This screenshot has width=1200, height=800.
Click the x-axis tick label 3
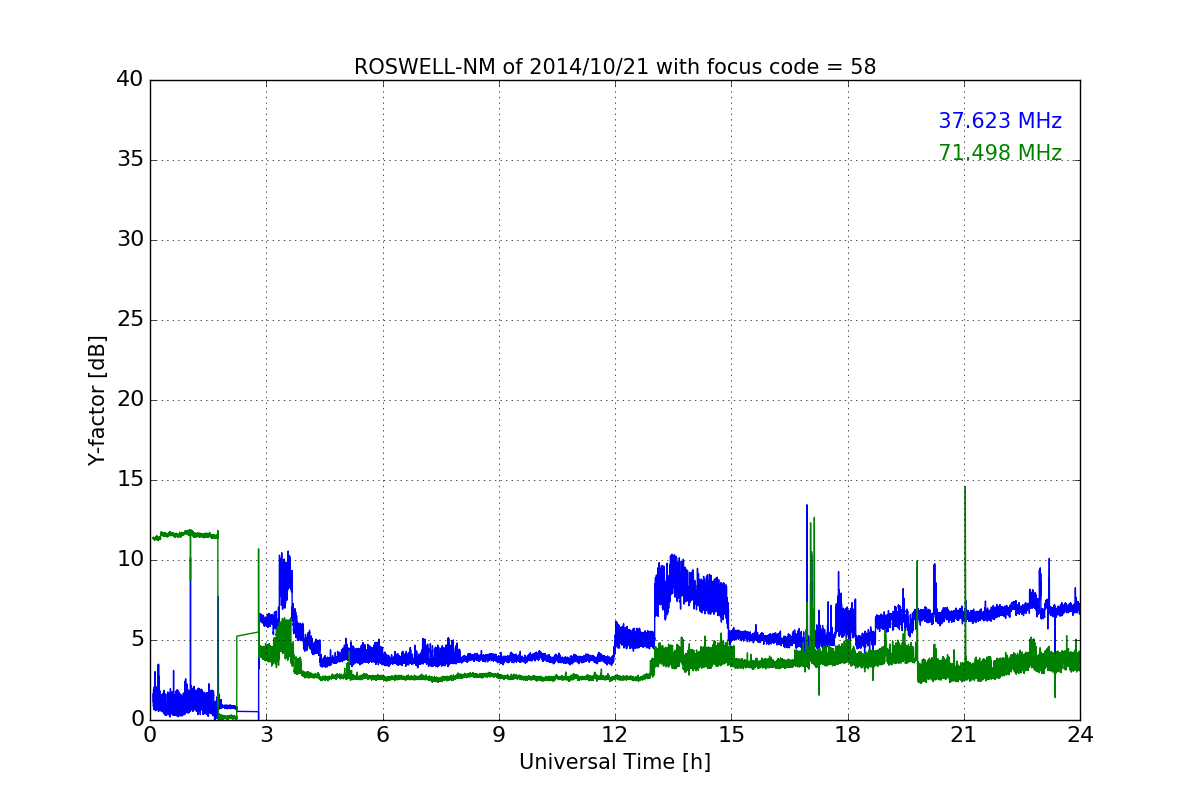[266, 735]
